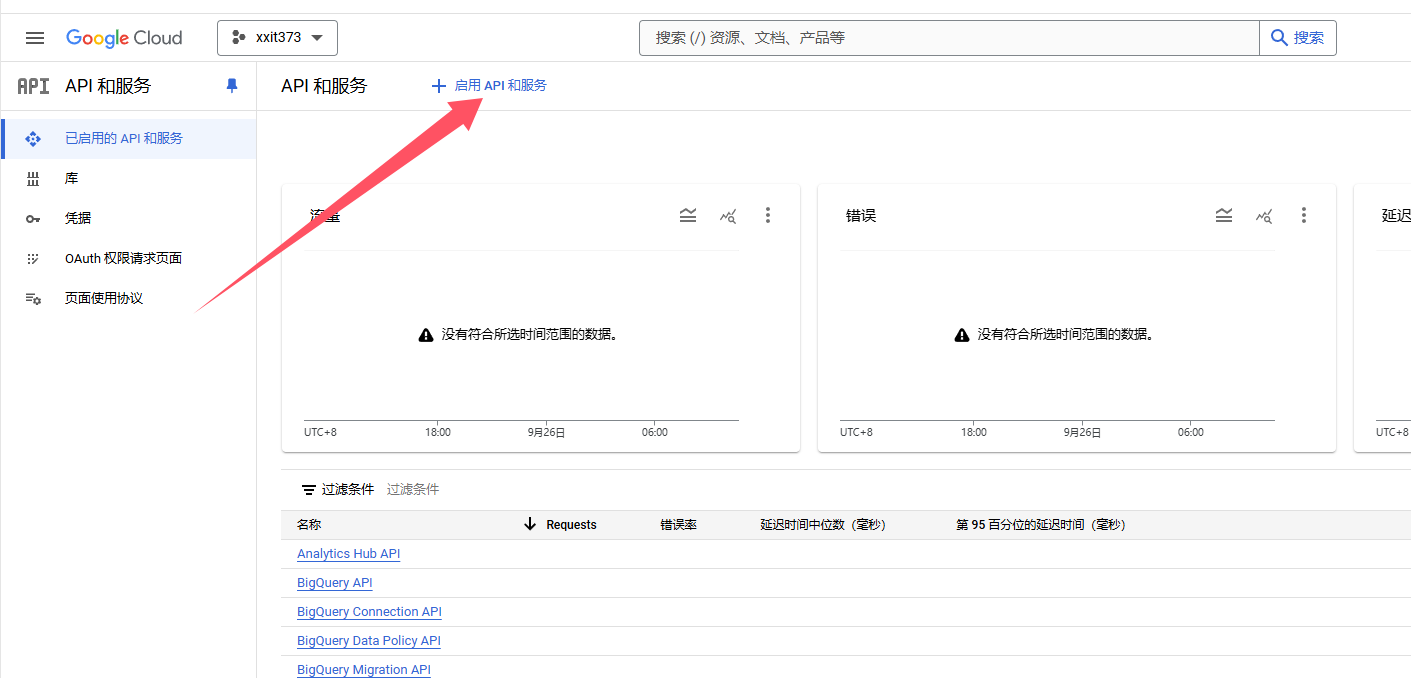Click the 库 library icon in sidebar
1411x678 pixels.
click(x=33, y=179)
